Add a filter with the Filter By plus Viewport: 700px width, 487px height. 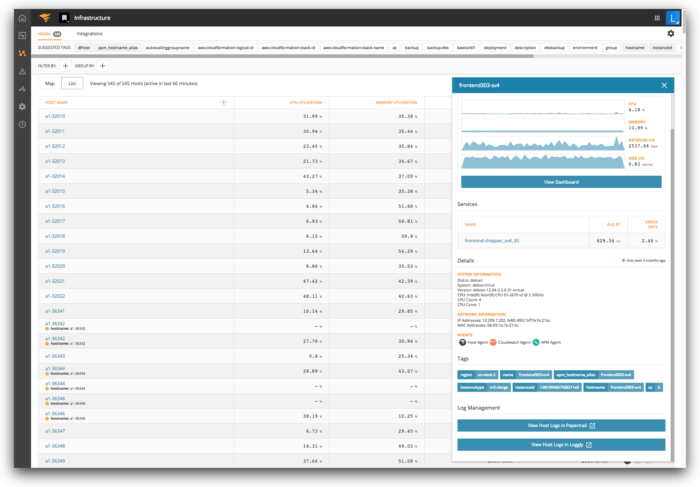[64, 65]
